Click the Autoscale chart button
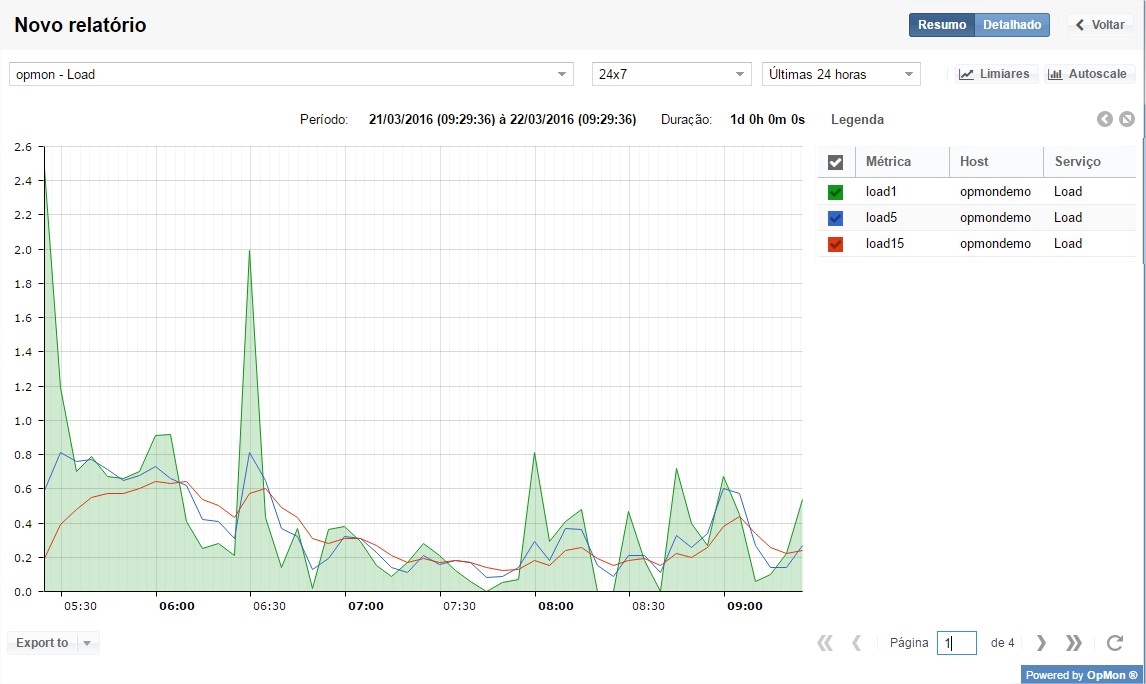This screenshot has width=1146, height=684. click(x=1087, y=74)
